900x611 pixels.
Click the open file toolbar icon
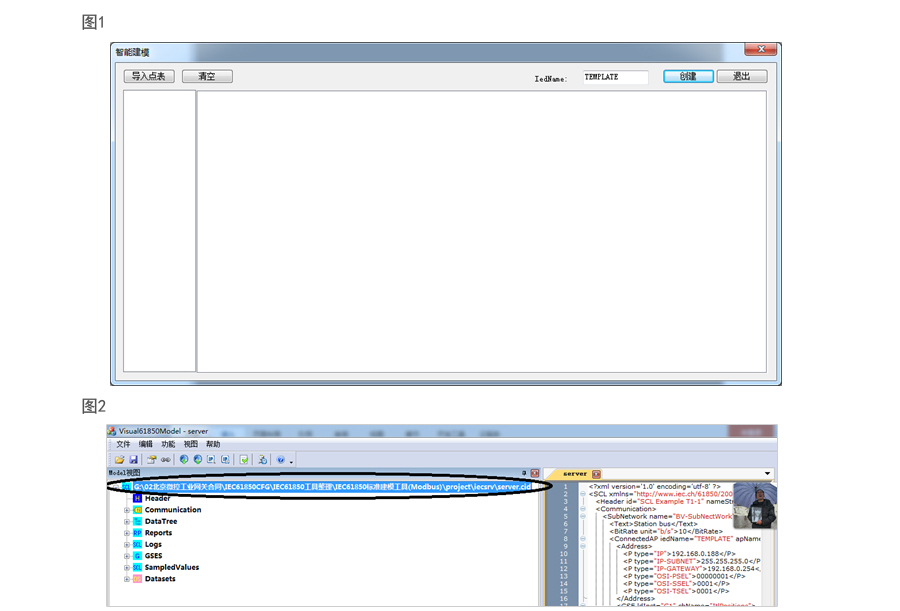pyautogui.click(x=119, y=459)
